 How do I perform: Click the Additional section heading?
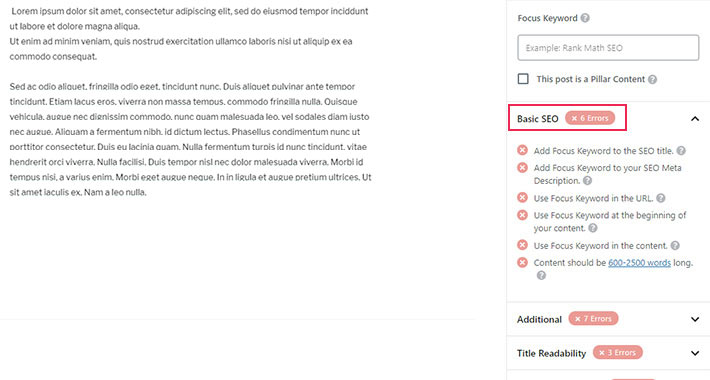pos(539,319)
